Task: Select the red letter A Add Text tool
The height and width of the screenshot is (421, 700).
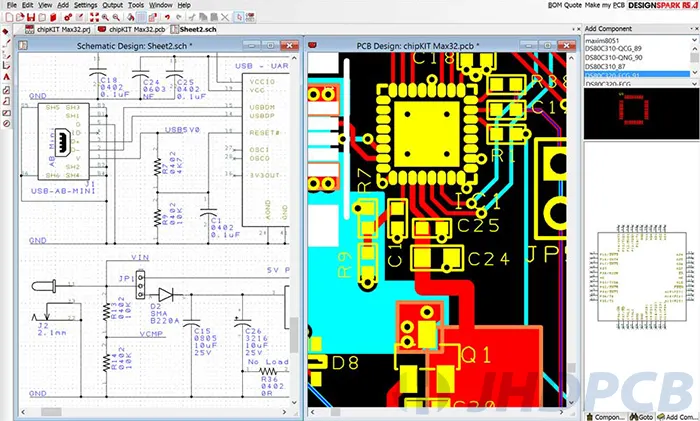Action: tap(6, 77)
